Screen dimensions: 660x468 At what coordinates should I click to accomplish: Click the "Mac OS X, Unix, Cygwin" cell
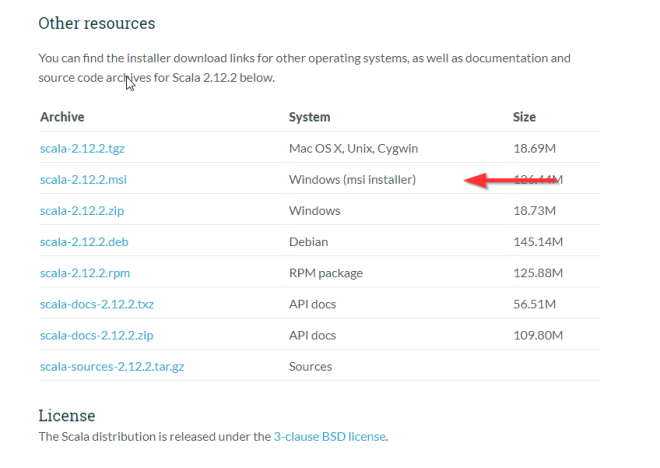pyautogui.click(x=353, y=148)
